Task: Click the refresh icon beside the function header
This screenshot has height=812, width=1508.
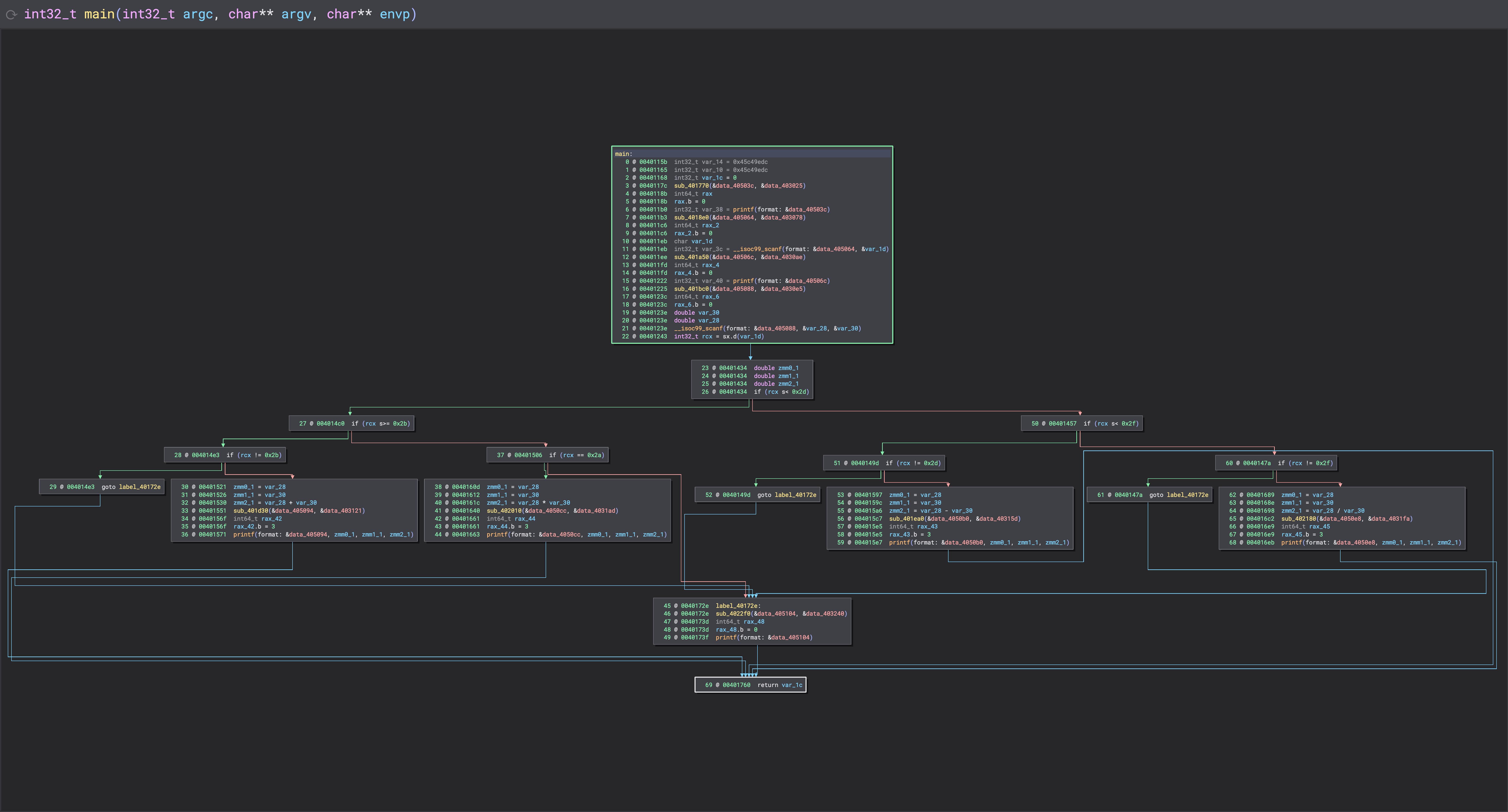Action: click(x=11, y=15)
